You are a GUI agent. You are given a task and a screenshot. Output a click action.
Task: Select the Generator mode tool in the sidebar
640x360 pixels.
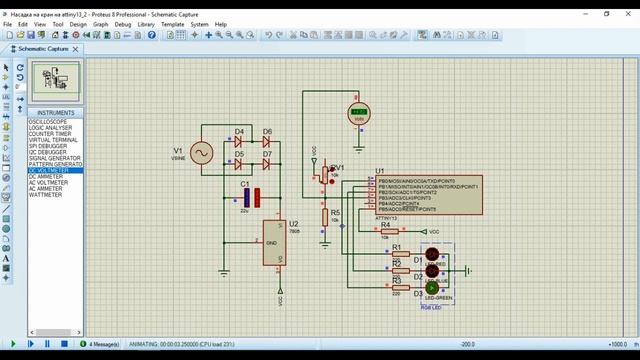[x=6, y=178]
